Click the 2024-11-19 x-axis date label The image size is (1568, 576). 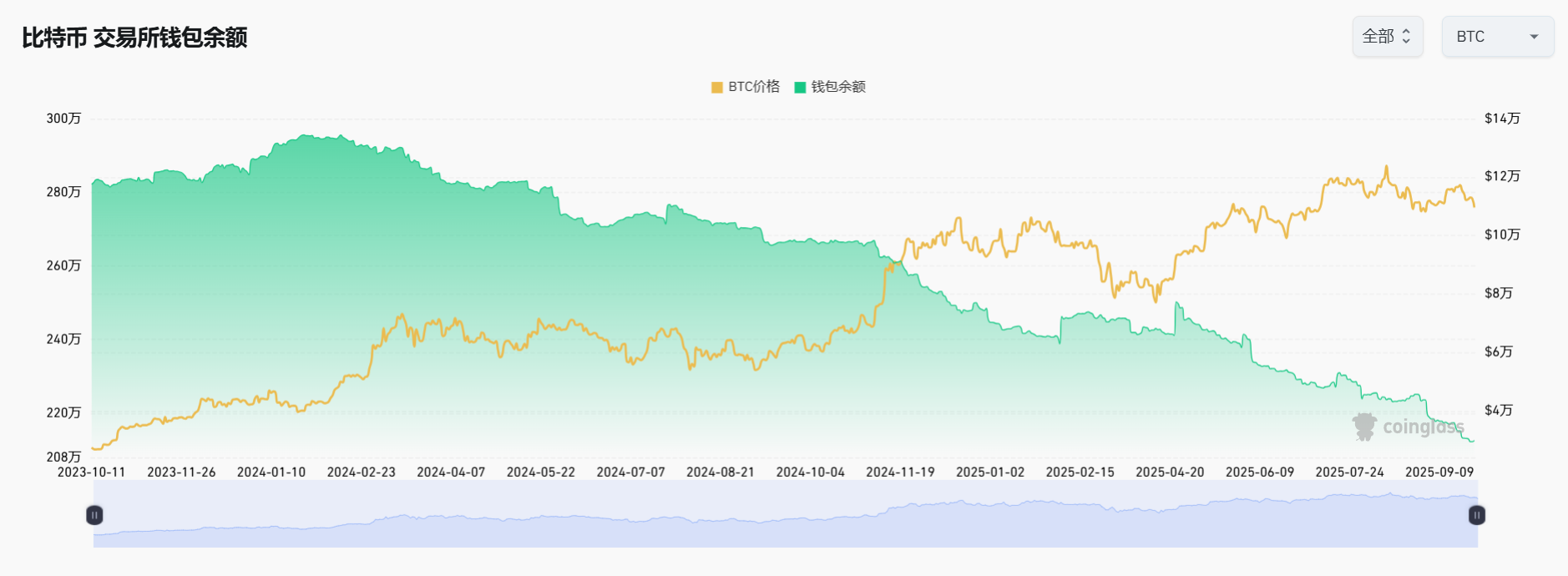tap(900, 472)
